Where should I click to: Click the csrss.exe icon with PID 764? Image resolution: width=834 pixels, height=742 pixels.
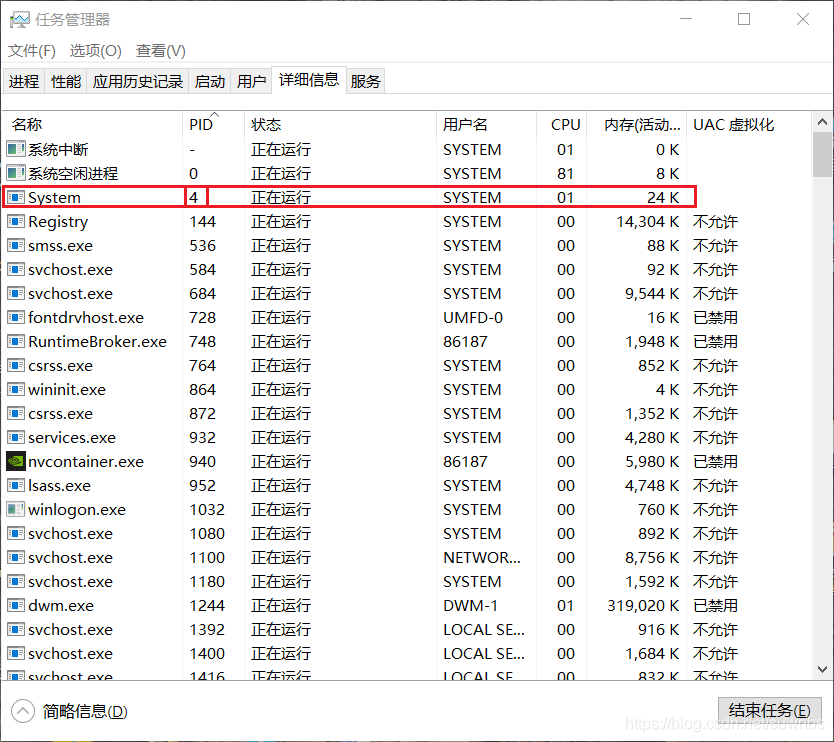coord(16,365)
